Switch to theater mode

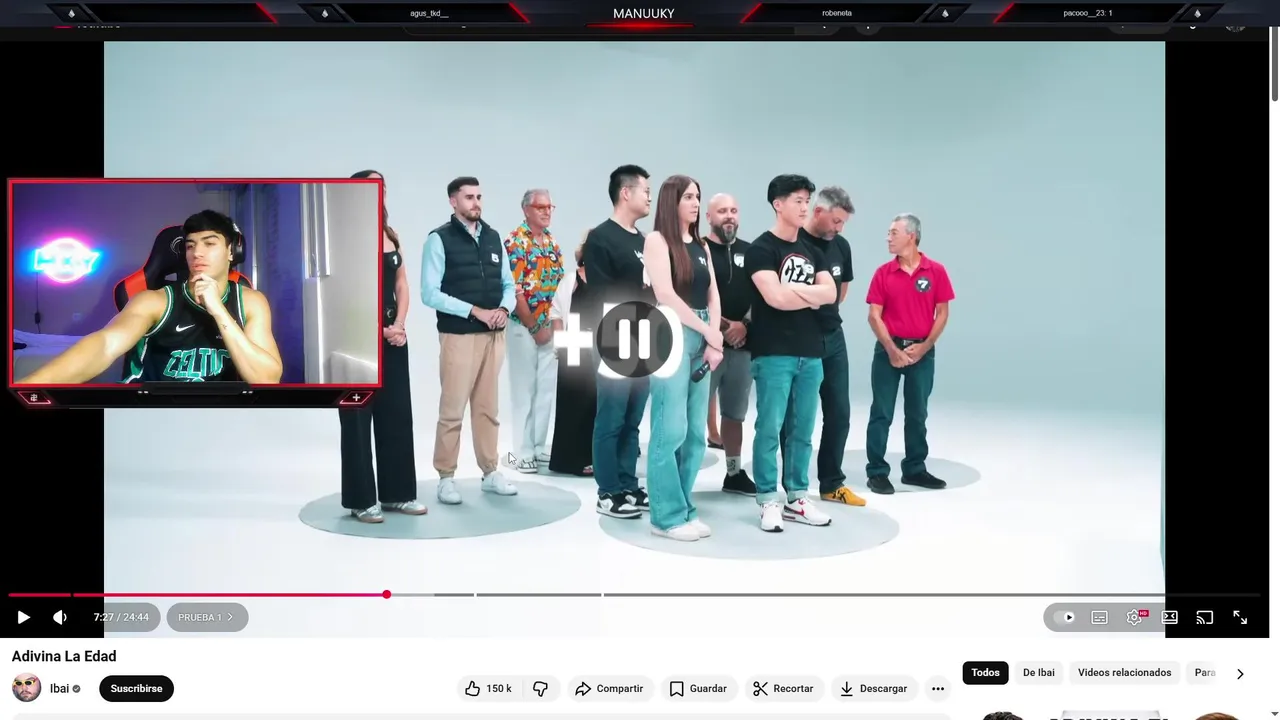[1170, 617]
